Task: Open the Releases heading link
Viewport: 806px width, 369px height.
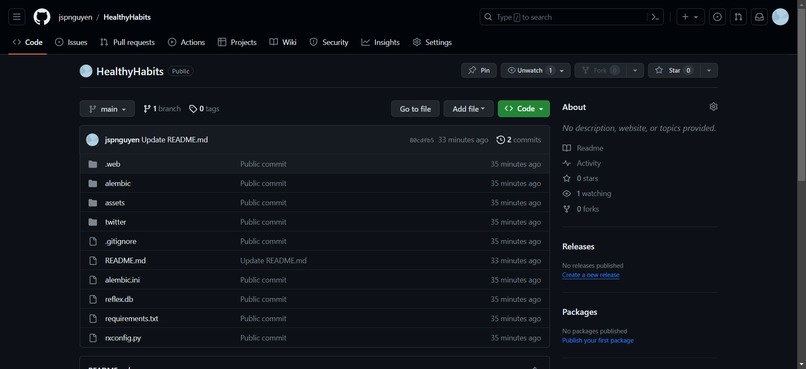Action: (x=578, y=247)
